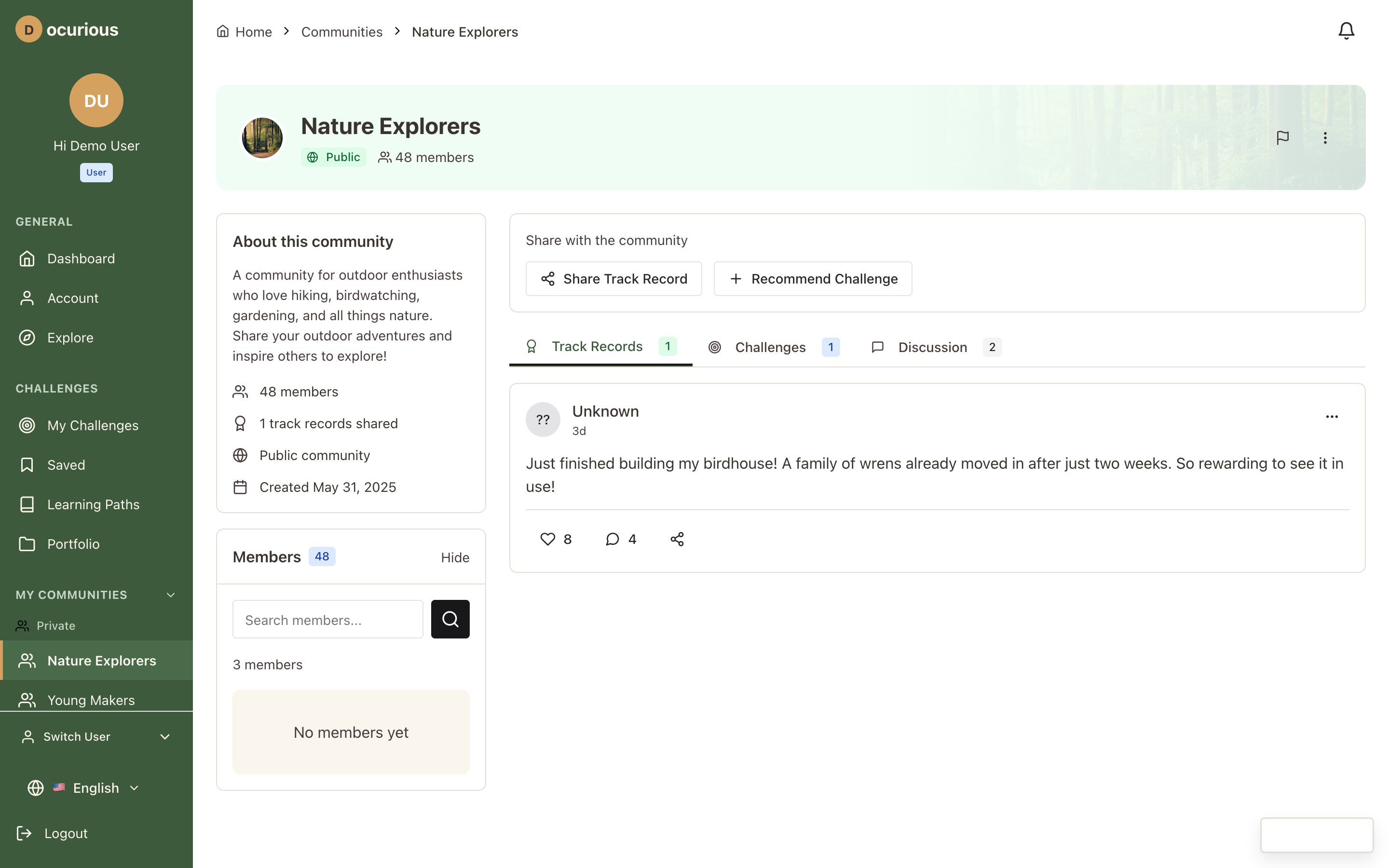1389x868 pixels.
Task: Click the Search members input field
Action: [328, 620]
